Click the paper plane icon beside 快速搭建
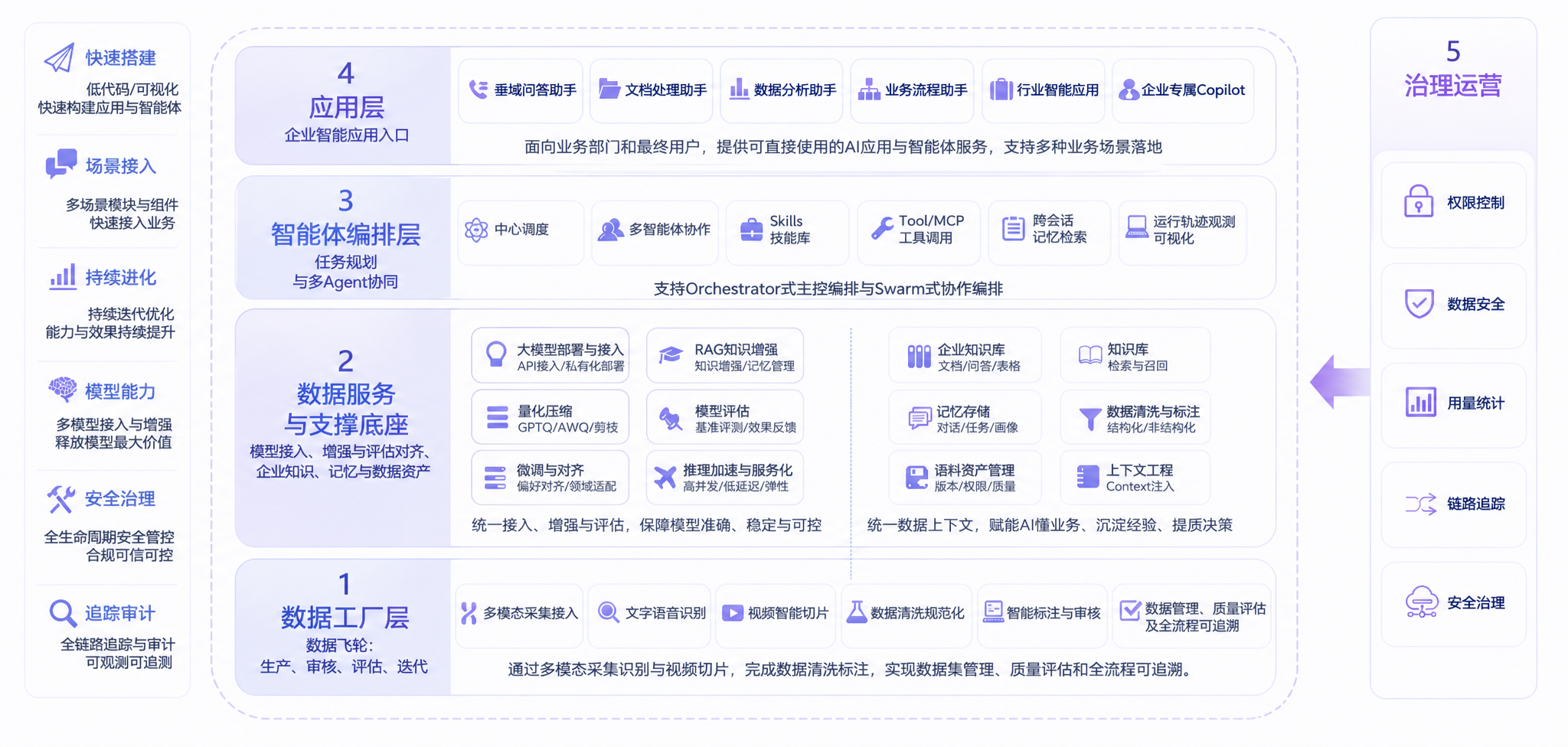The height and width of the screenshot is (747, 1568). click(59, 57)
